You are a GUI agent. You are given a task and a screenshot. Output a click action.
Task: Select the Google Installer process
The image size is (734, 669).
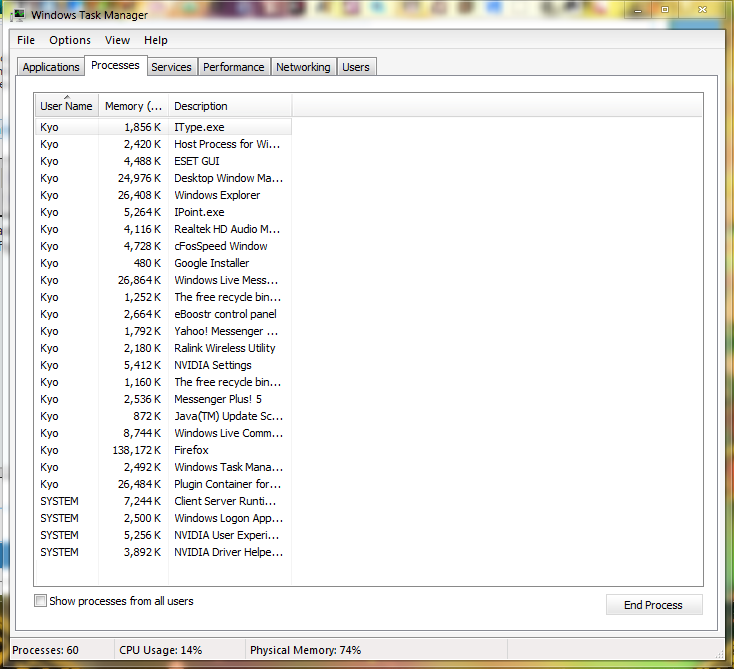pos(163,263)
